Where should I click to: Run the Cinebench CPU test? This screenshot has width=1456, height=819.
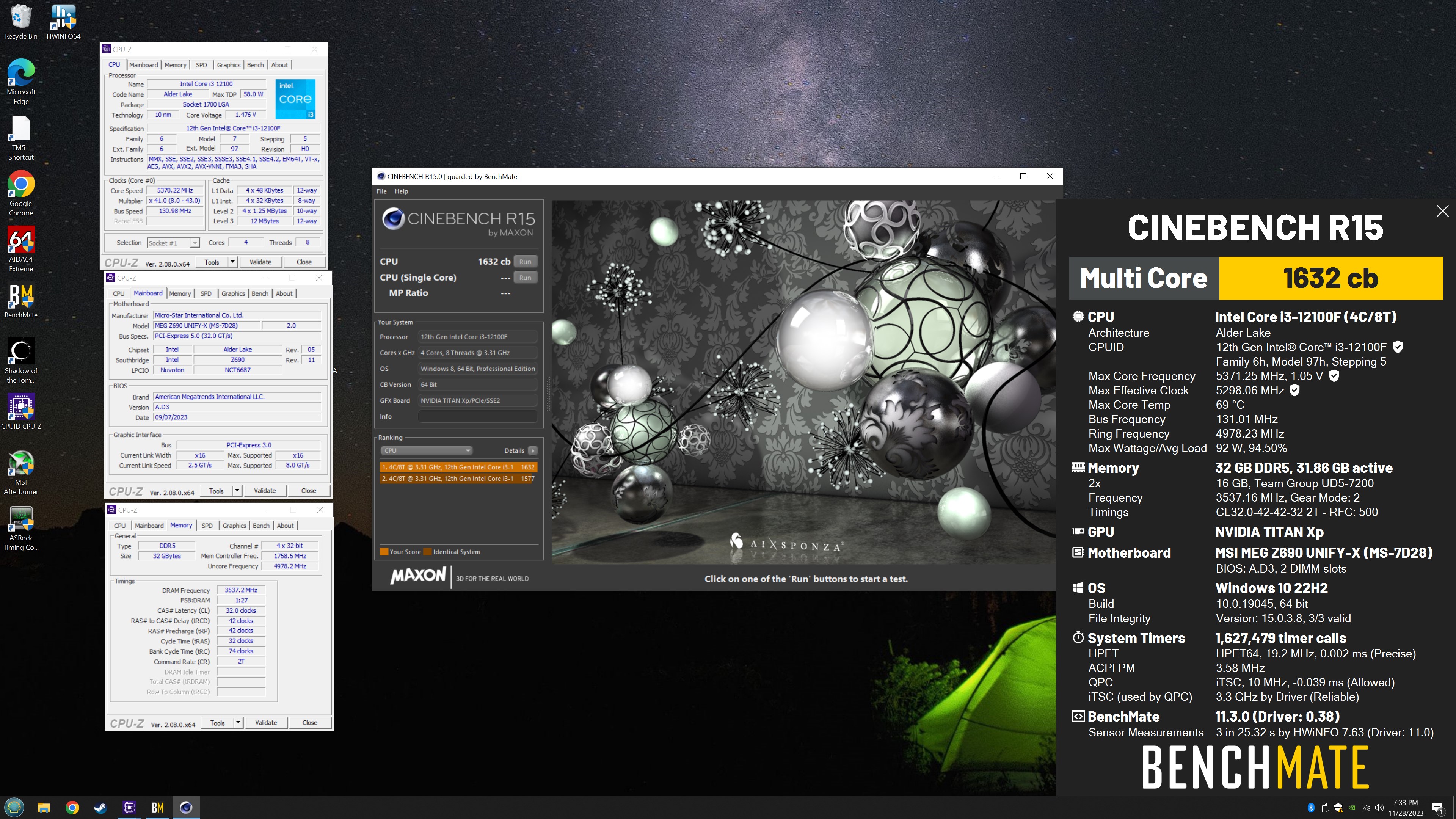[525, 262]
